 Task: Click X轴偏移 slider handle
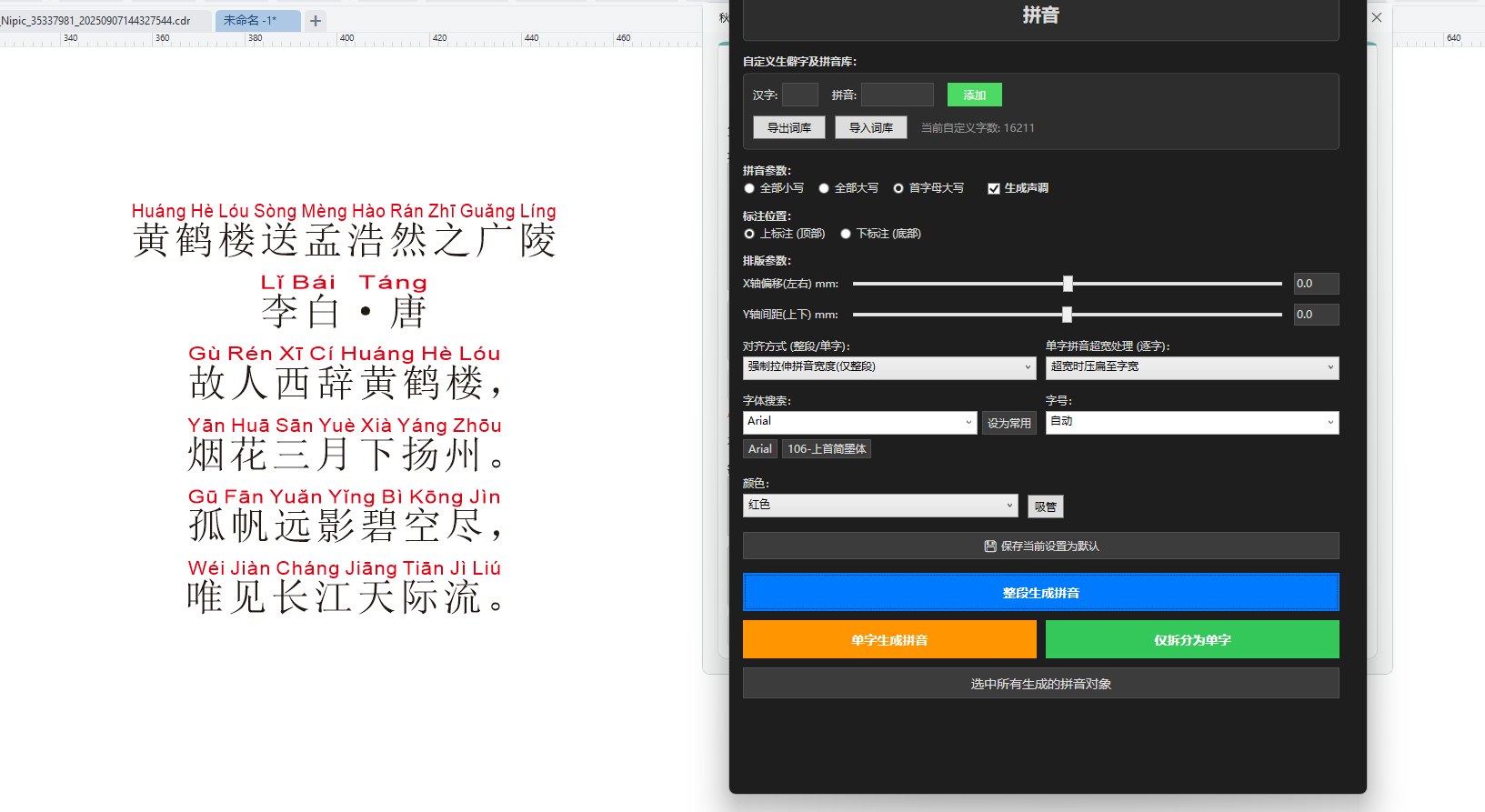1069,284
